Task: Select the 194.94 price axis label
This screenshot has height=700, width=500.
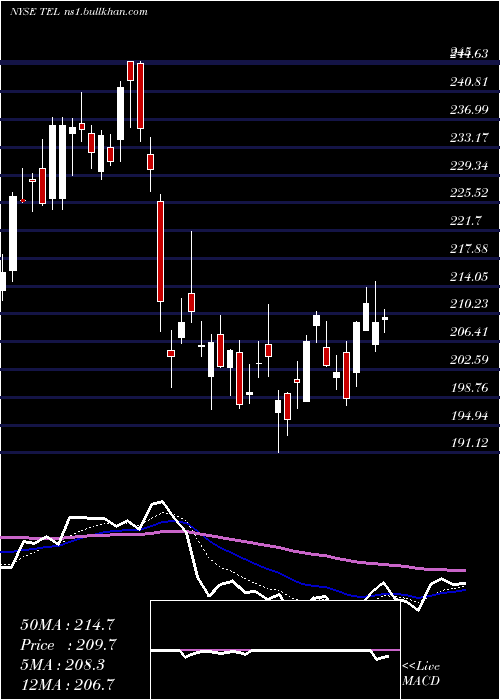Action: click(469, 416)
